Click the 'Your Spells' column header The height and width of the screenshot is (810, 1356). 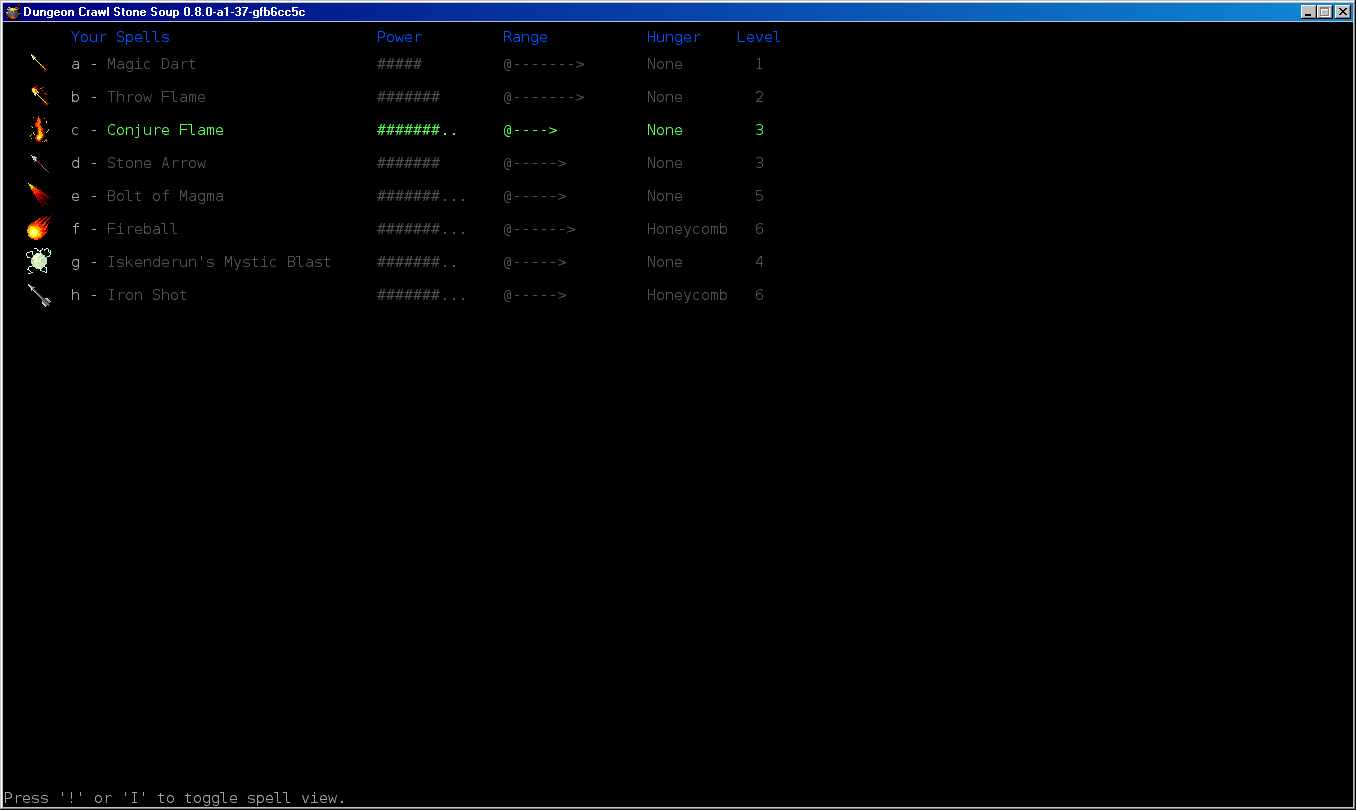(x=120, y=37)
